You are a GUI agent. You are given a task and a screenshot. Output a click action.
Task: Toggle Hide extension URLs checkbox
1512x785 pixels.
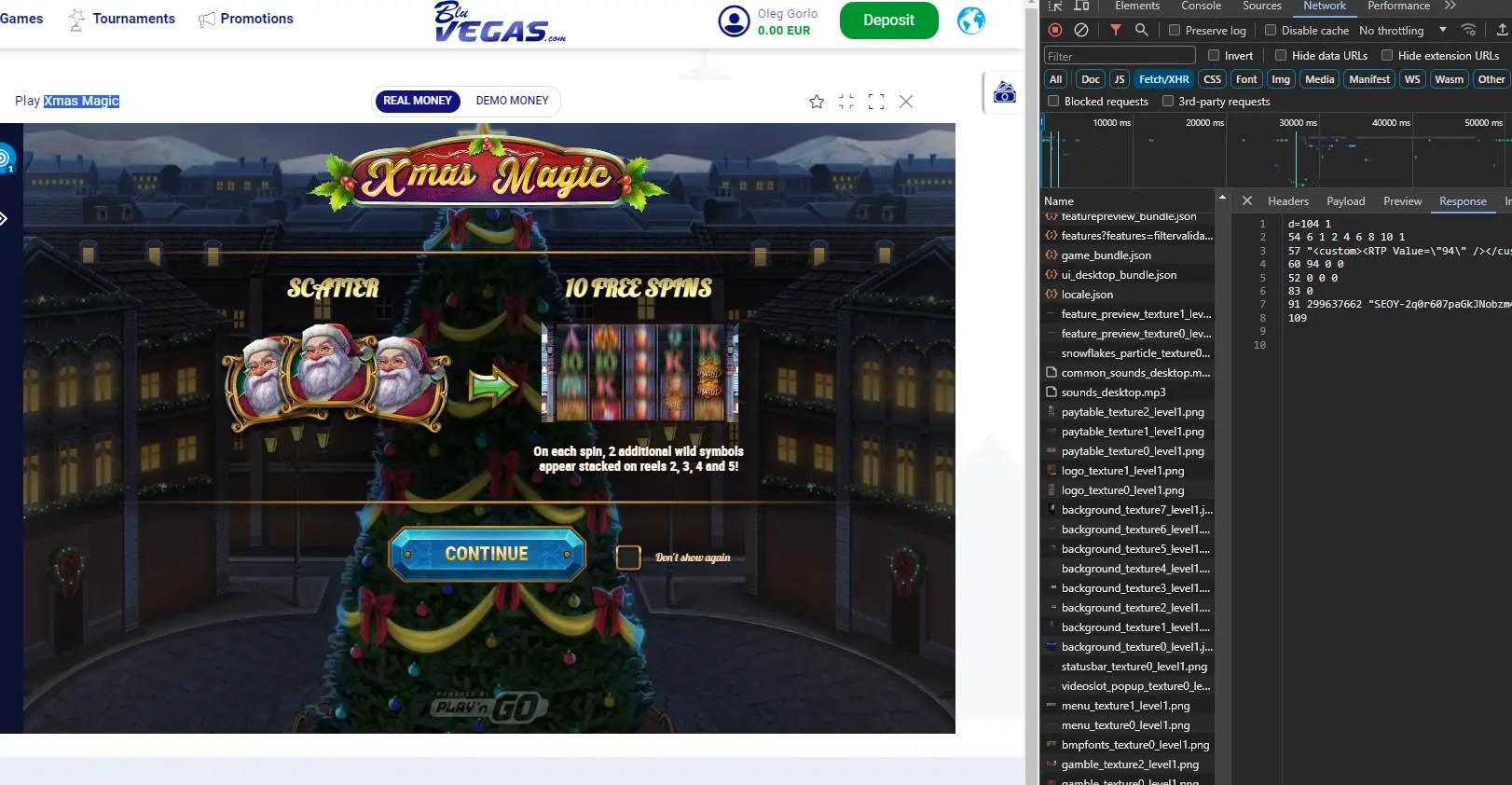1387,55
